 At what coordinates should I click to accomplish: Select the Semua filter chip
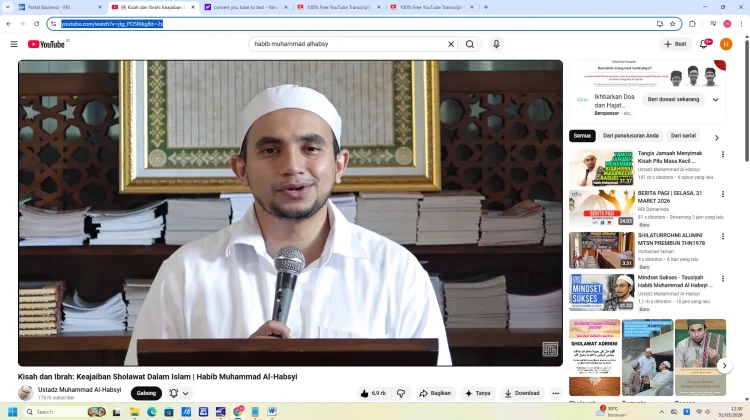[582, 136]
